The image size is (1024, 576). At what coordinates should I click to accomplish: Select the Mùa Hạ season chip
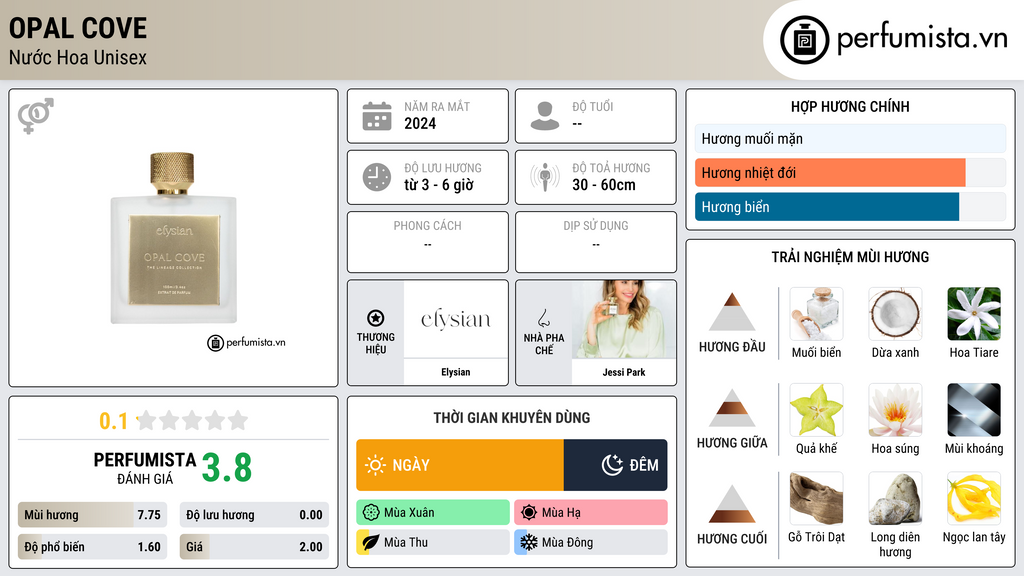pyautogui.click(x=591, y=513)
